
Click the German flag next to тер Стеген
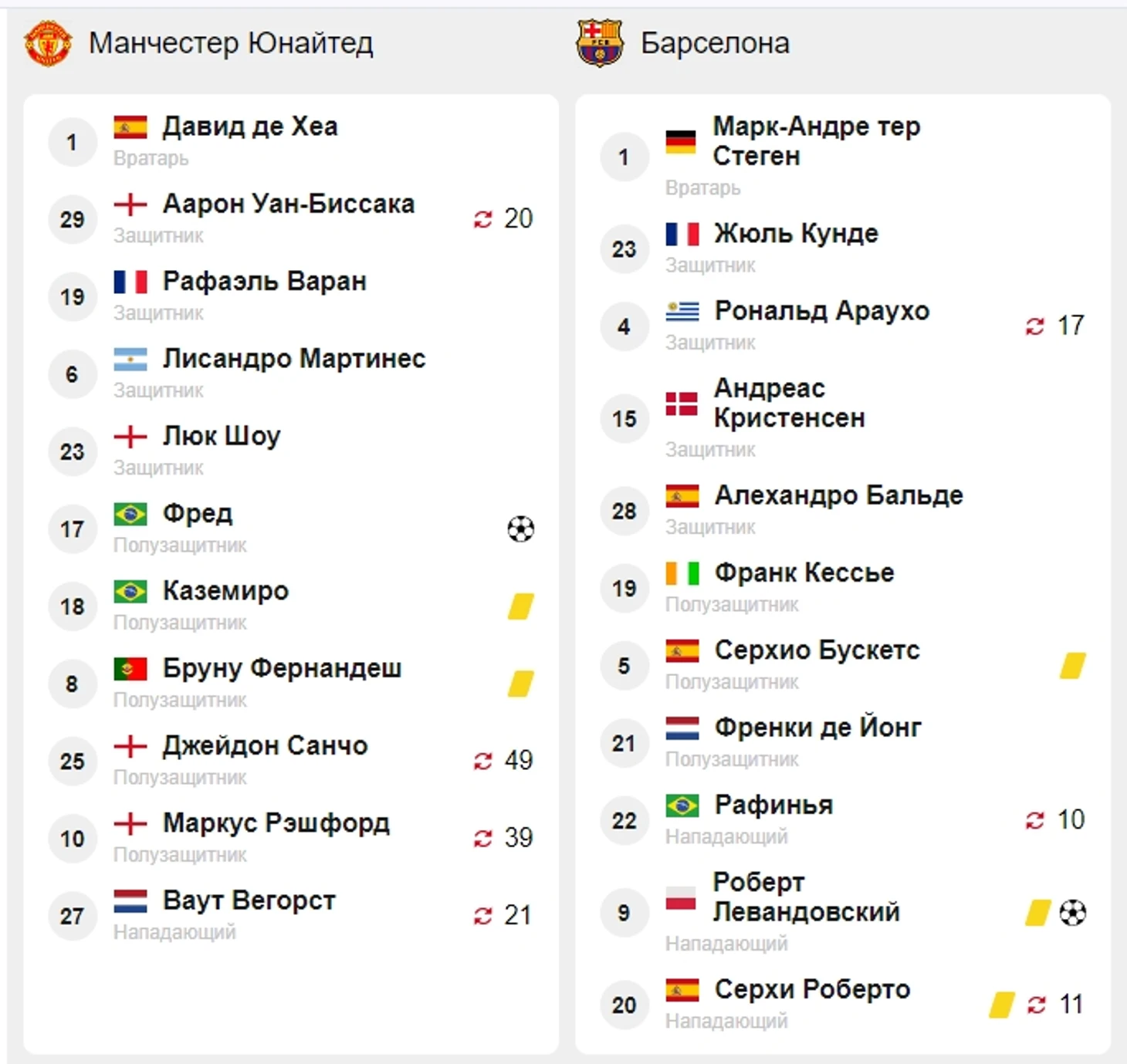(x=681, y=142)
